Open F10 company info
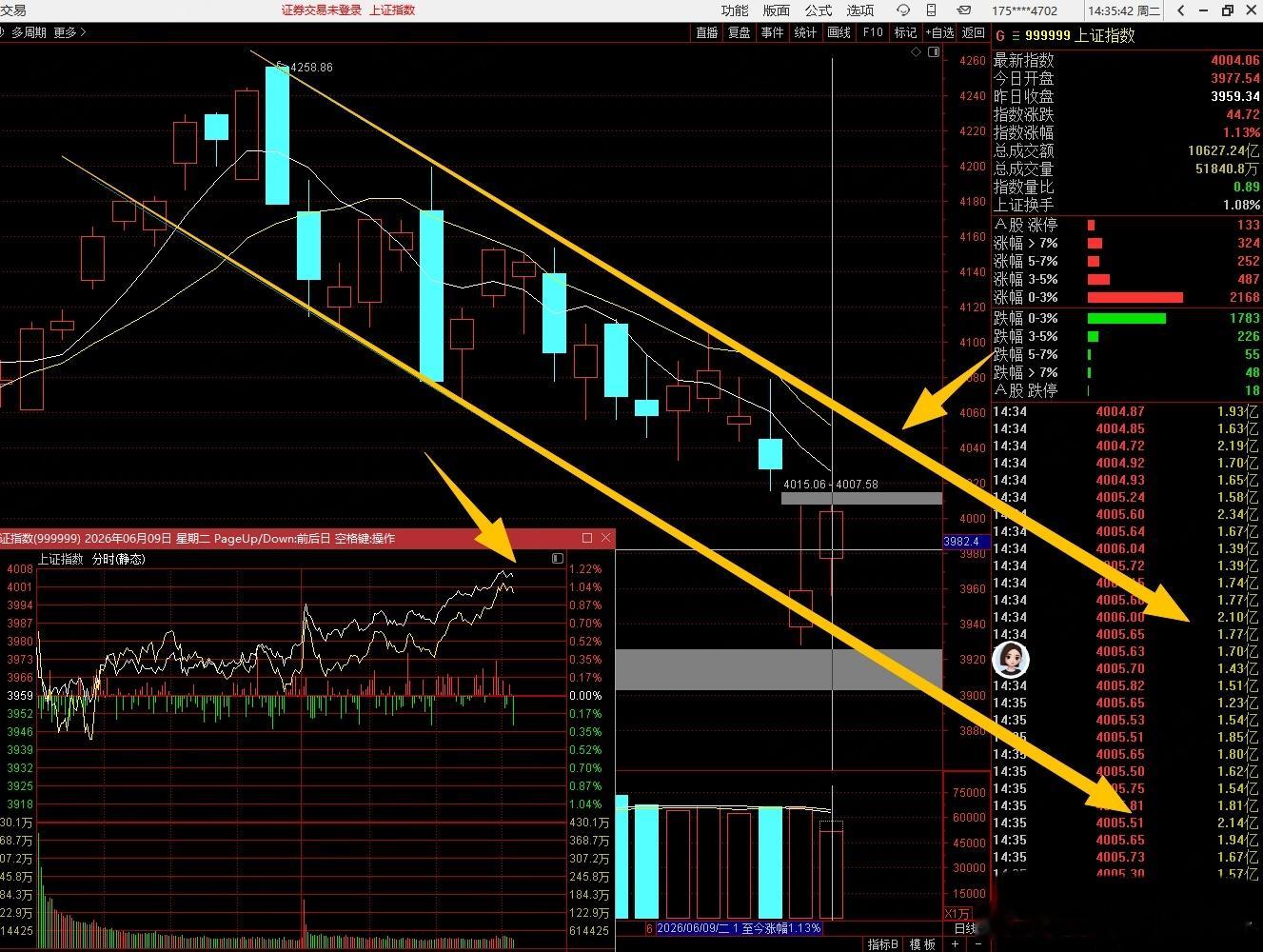 click(x=873, y=32)
